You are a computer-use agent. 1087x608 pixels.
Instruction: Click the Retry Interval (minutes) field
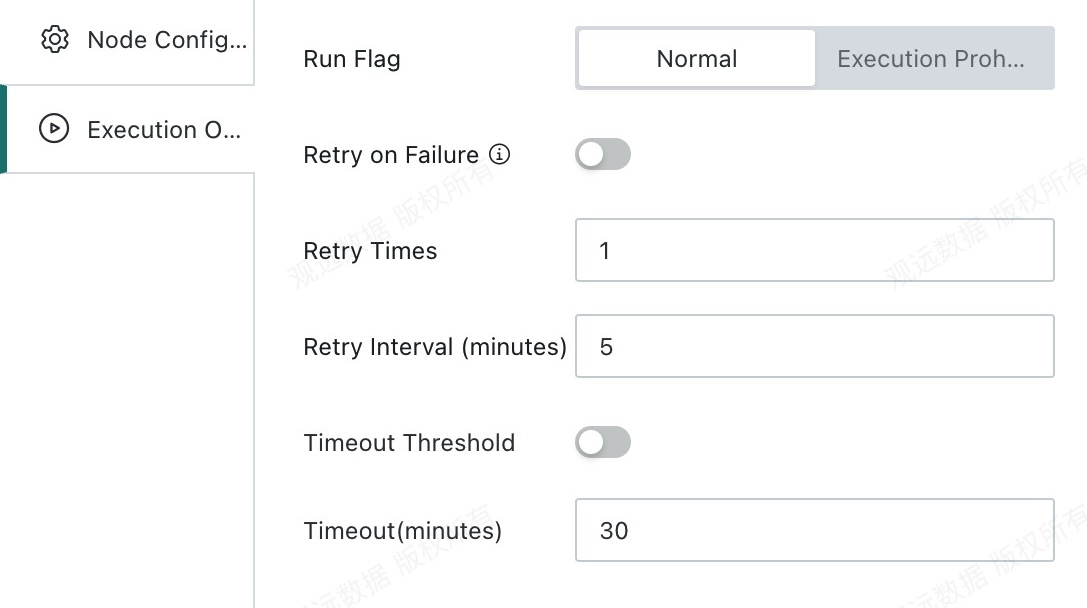pos(815,346)
